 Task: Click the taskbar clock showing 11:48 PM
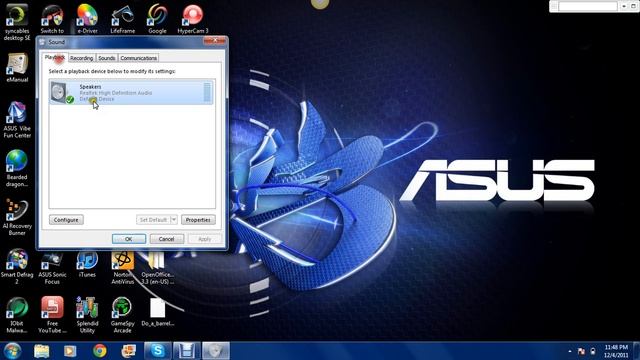(616, 351)
